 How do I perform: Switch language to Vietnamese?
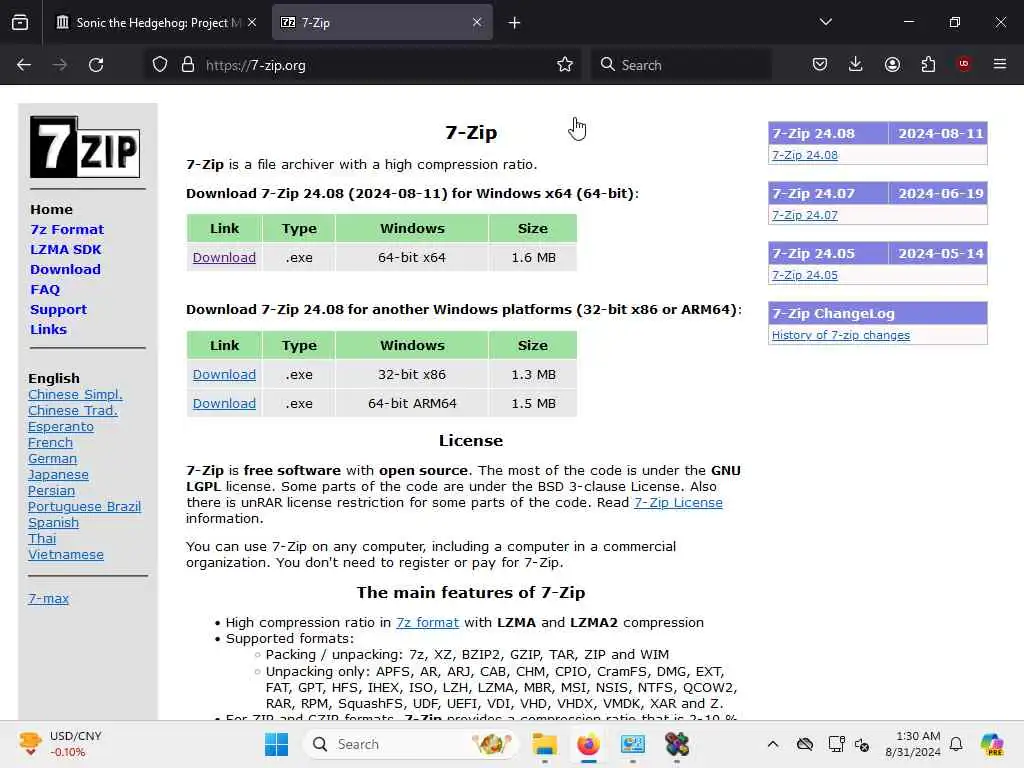click(x=66, y=554)
